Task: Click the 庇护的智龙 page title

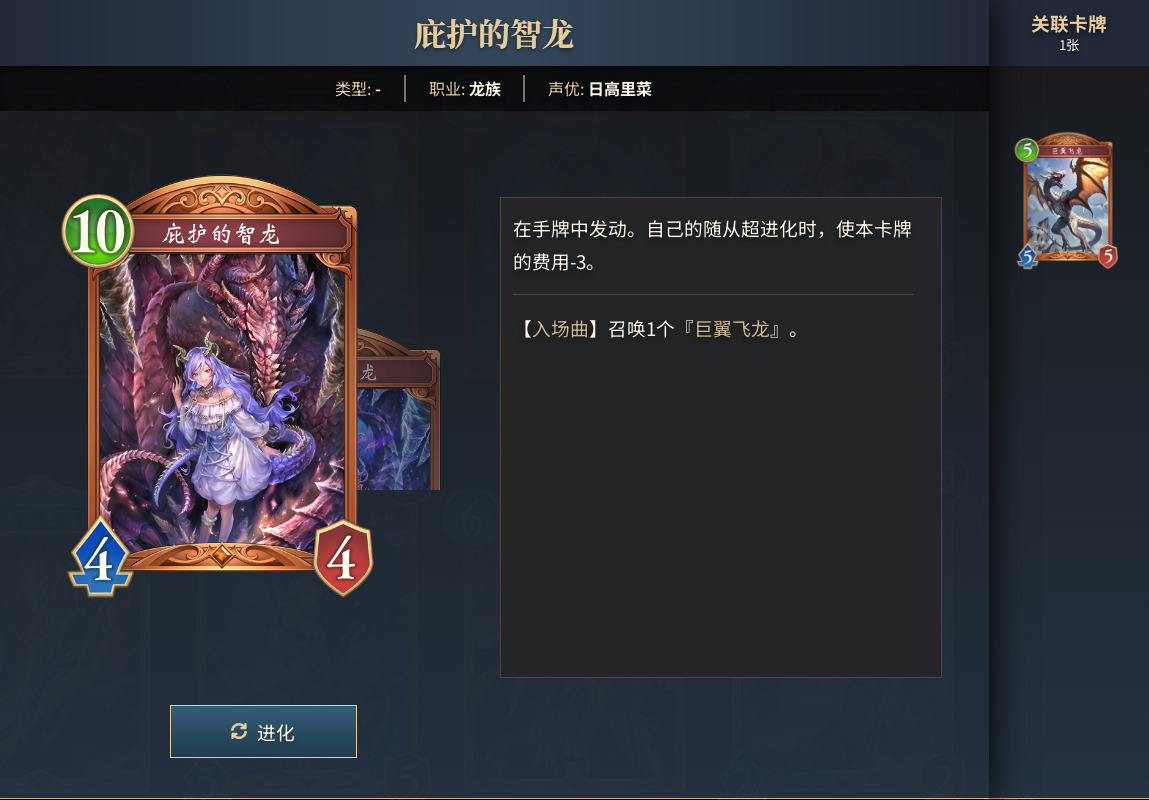Action: click(494, 34)
